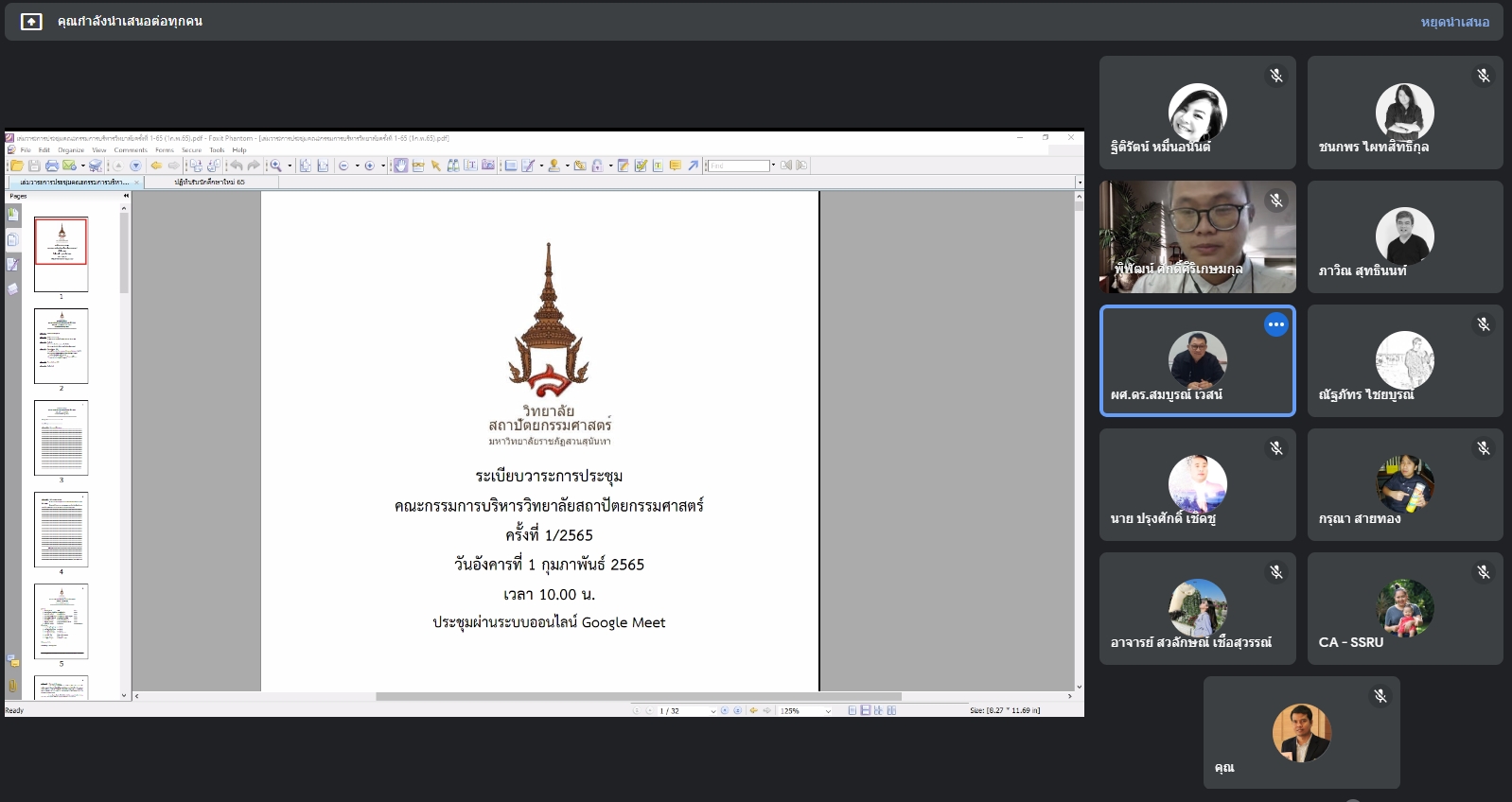
Task: Select the blue Arrow drawing tool
Action: click(x=693, y=166)
